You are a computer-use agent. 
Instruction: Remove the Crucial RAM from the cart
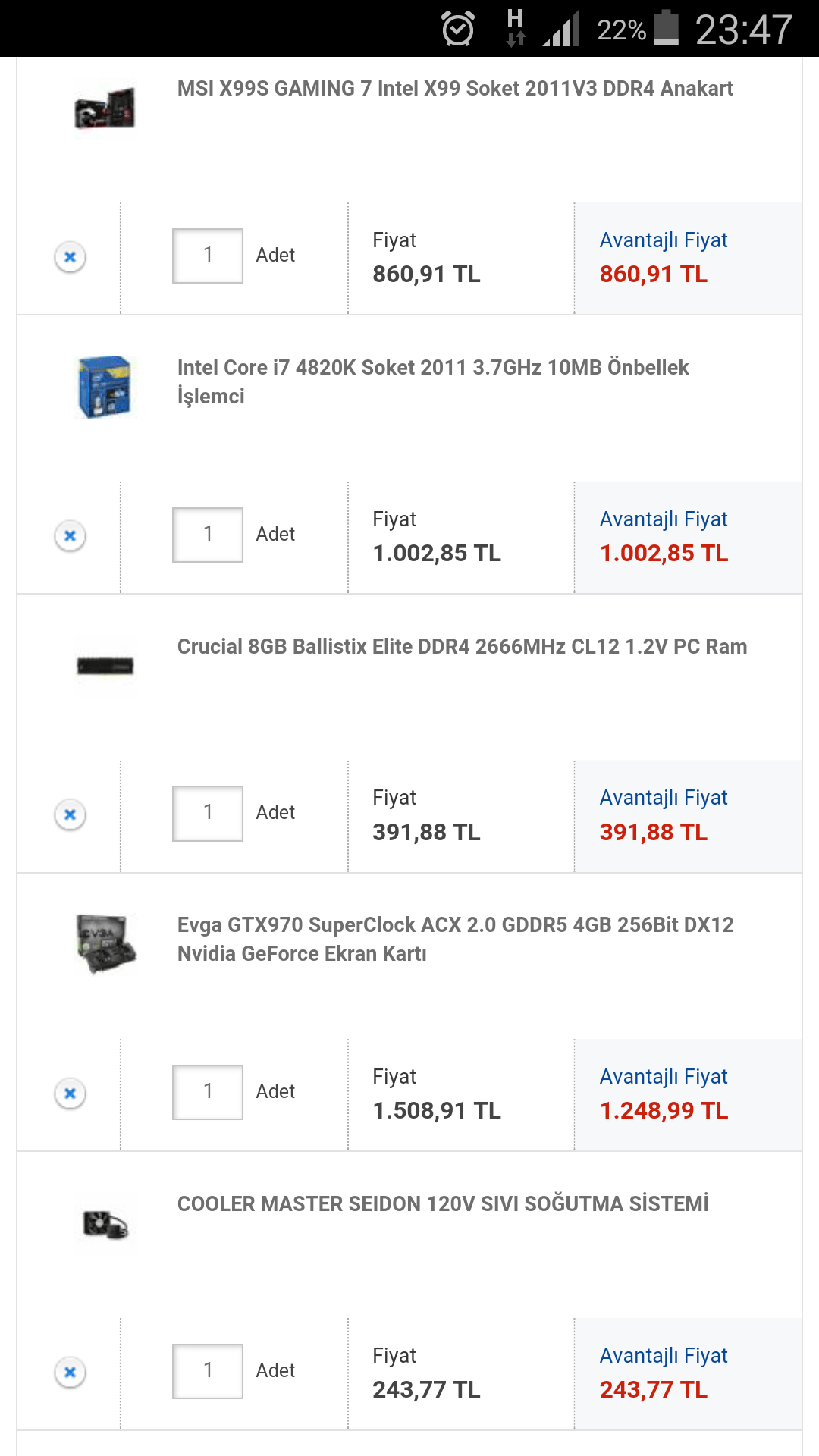[70, 814]
